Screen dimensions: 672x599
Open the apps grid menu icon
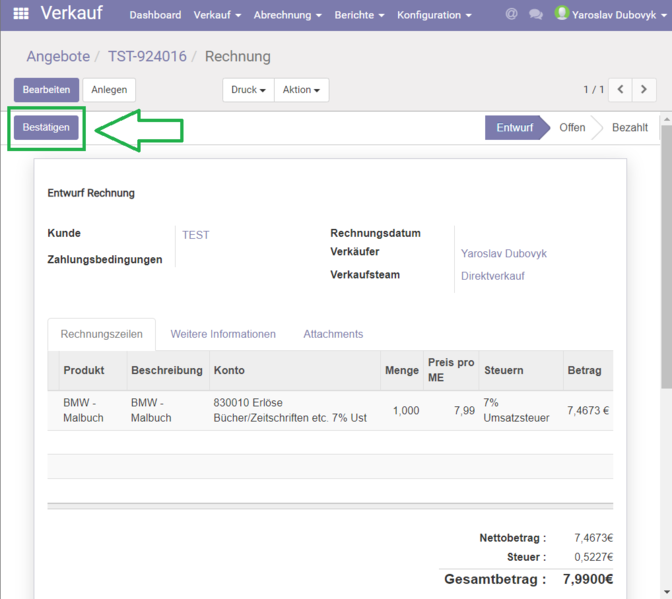21,14
